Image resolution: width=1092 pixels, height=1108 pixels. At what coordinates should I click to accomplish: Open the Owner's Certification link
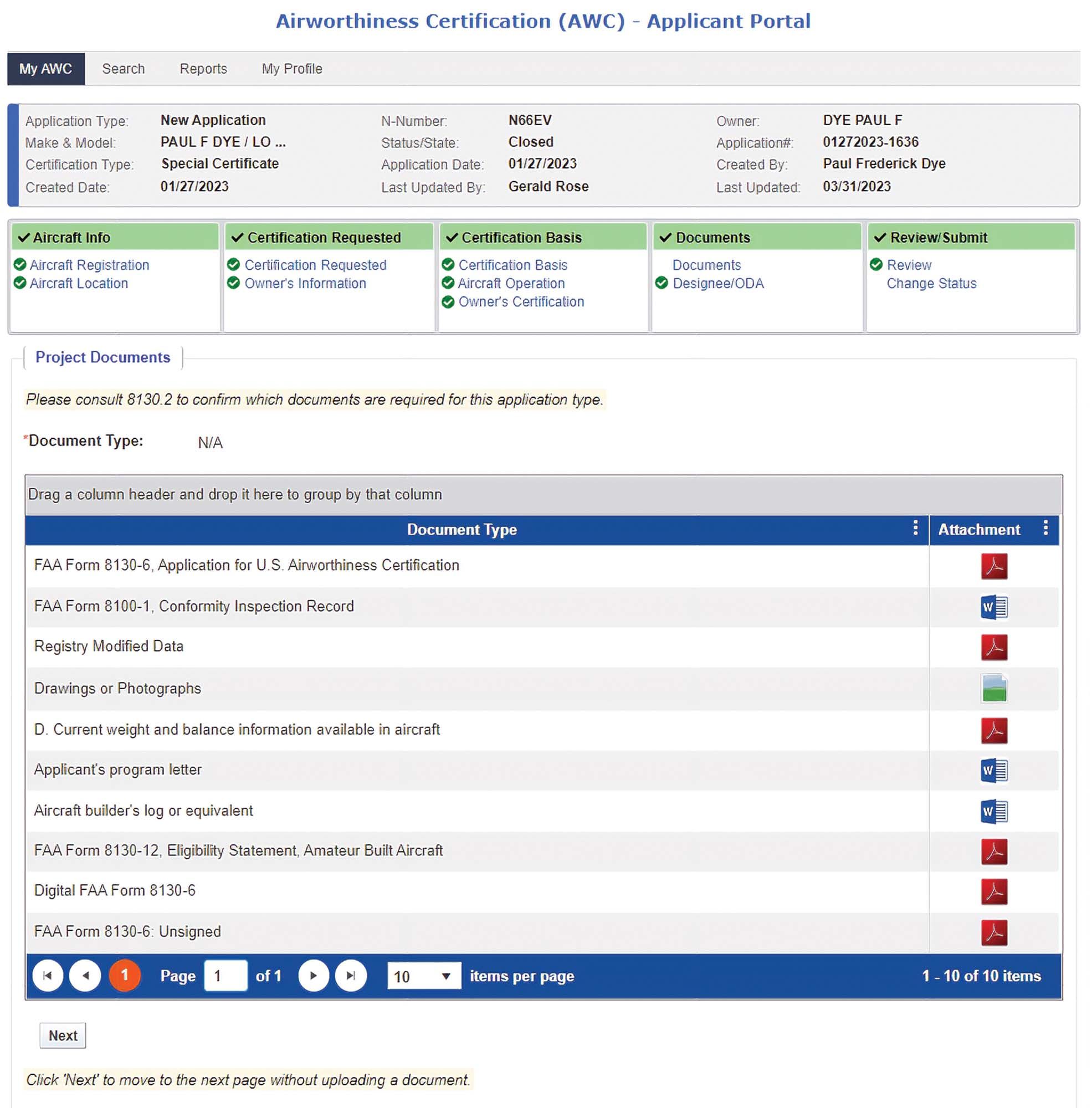point(521,302)
